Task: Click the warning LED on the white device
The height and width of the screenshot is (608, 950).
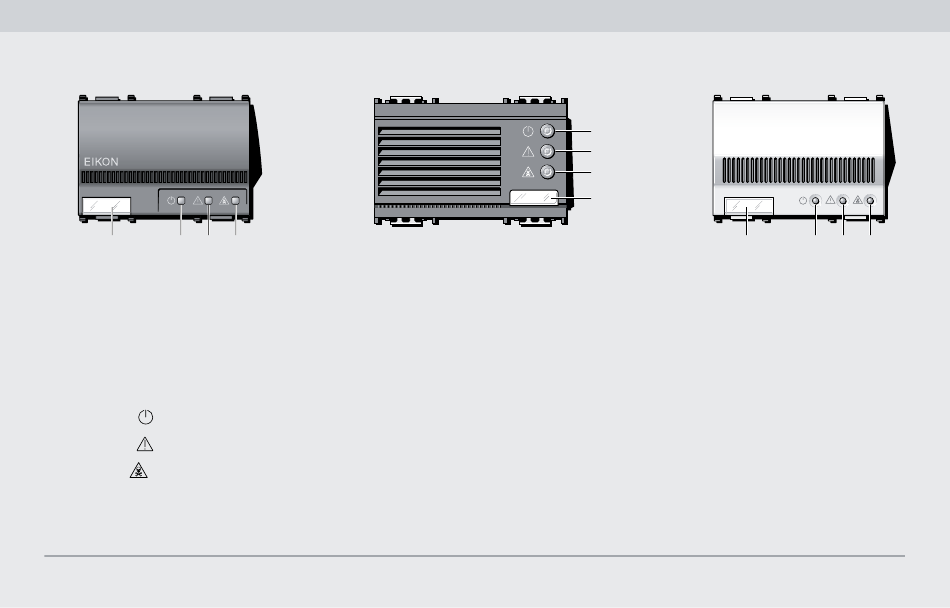Action: (x=843, y=200)
